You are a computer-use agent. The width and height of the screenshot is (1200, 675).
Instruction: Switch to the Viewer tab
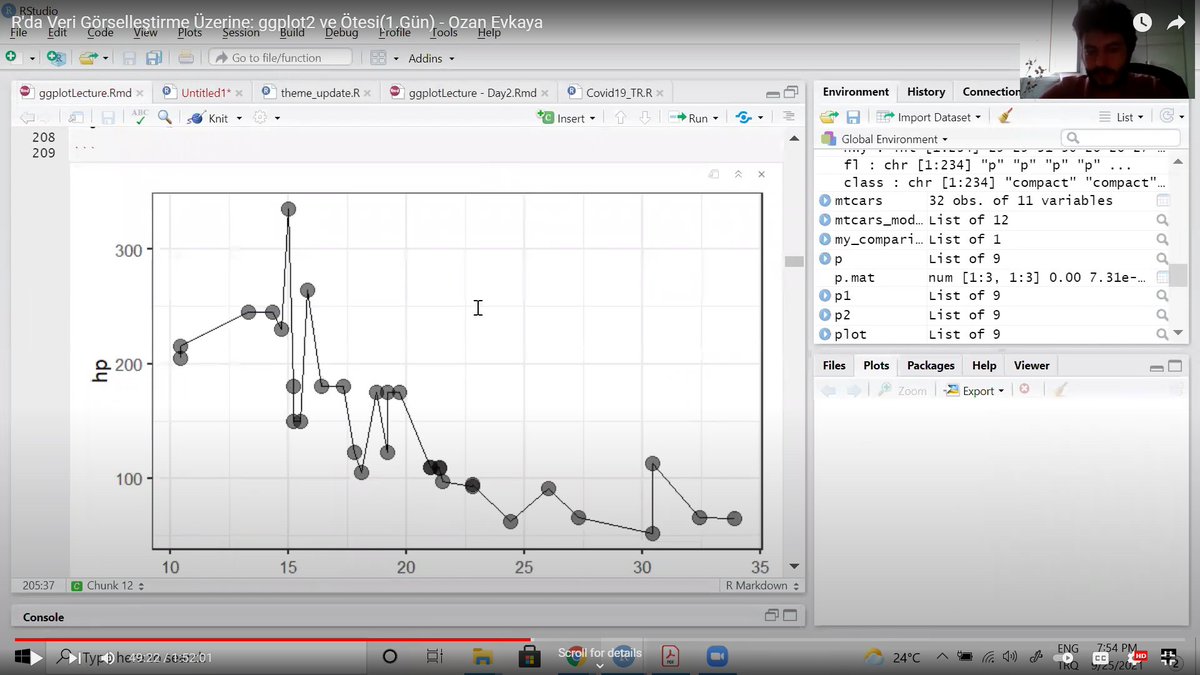click(x=1031, y=365)
